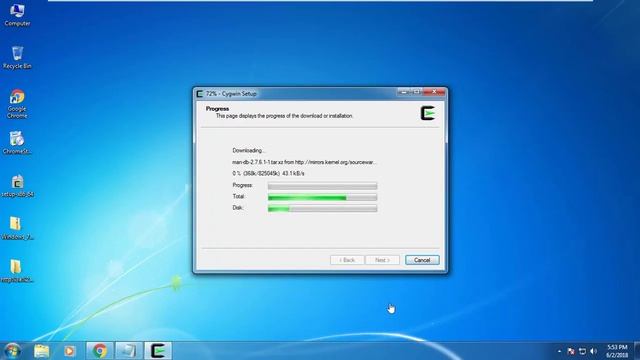Click the page description under the Progress heading
Image resolution: width=640 pixels, height=360 pixels.
tap(284, 116)
